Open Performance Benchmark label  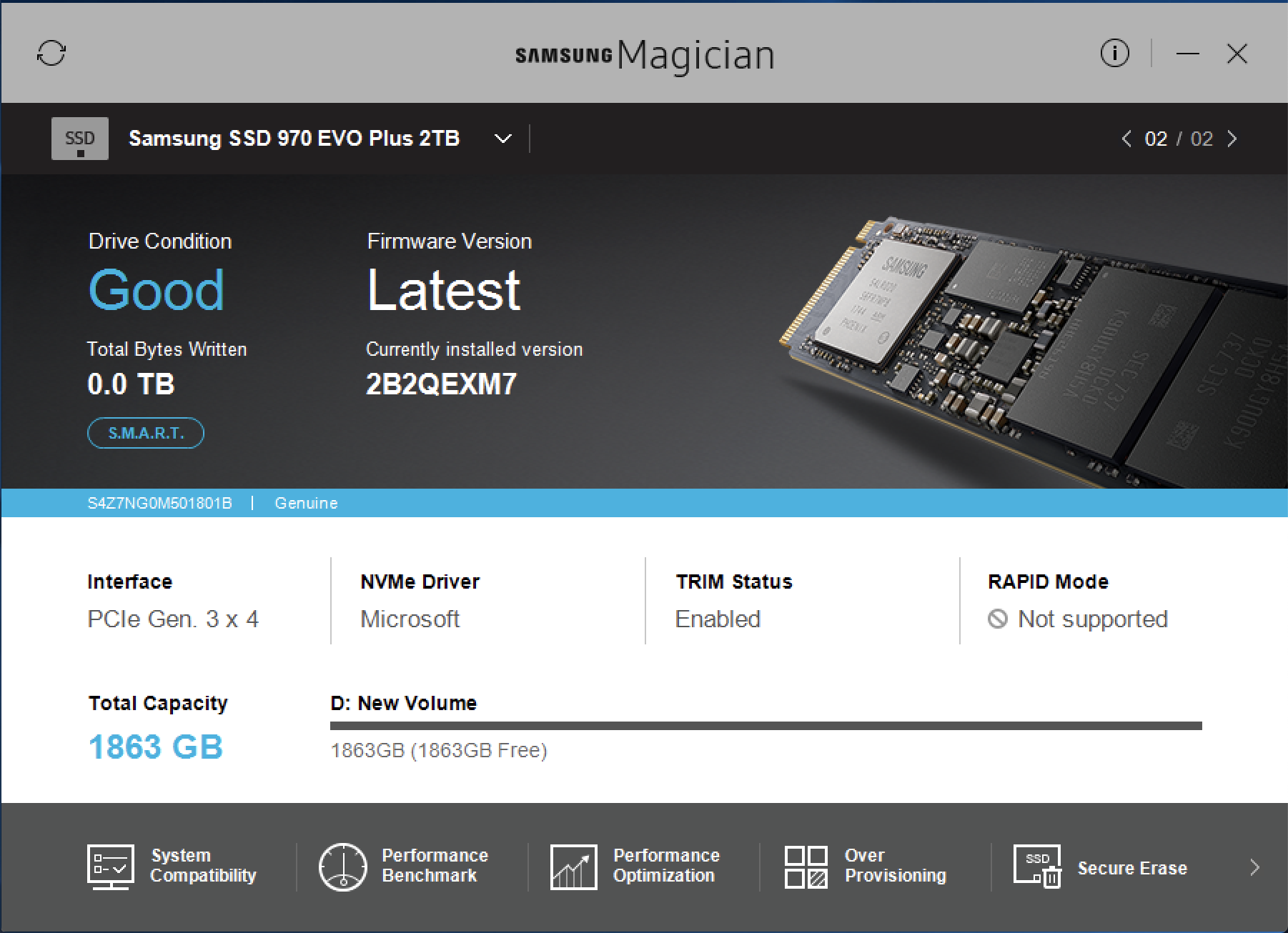pyautogui.click(x=435, y=865)
